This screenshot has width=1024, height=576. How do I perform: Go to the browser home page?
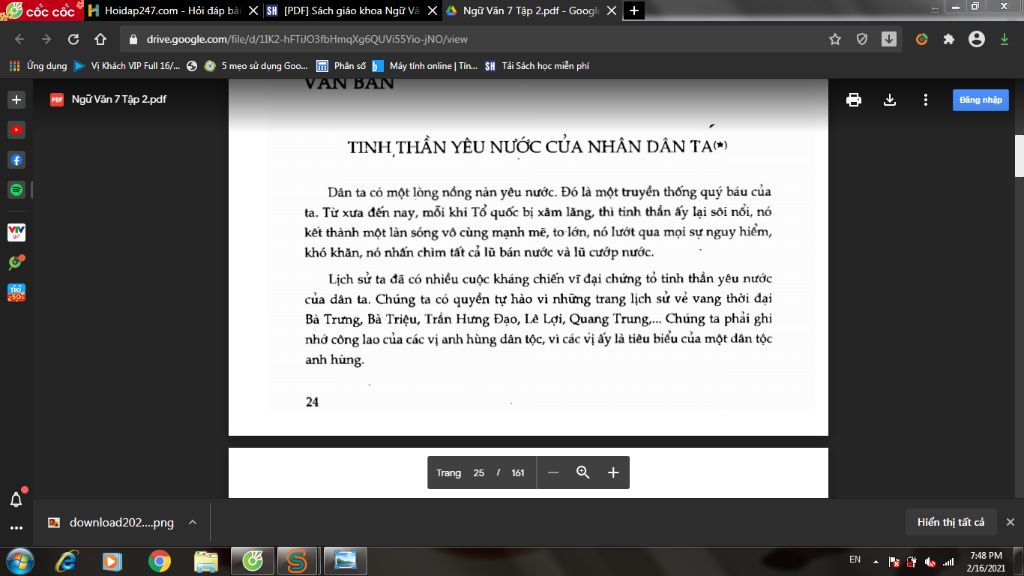point(100,39)
